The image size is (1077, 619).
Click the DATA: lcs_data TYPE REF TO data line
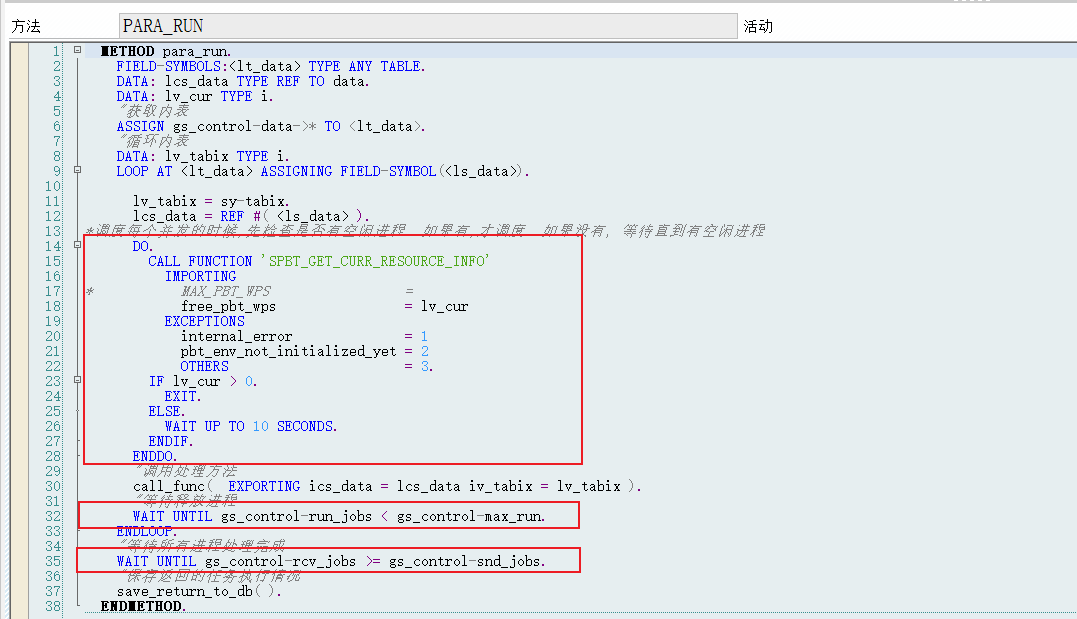(242, 82)
